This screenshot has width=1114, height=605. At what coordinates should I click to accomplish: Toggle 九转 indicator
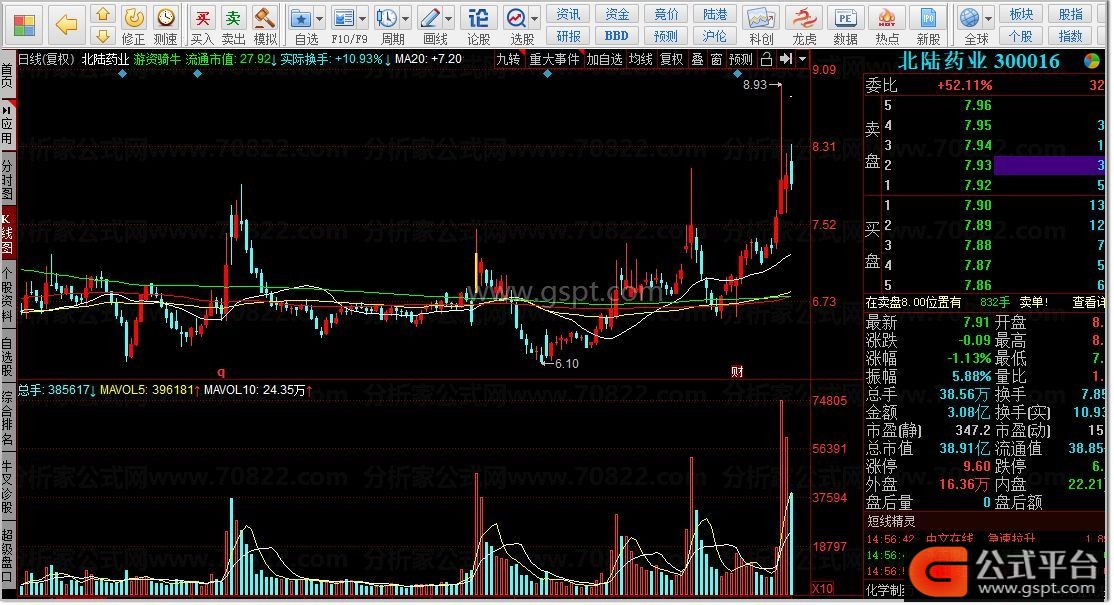tap(508, 60)
